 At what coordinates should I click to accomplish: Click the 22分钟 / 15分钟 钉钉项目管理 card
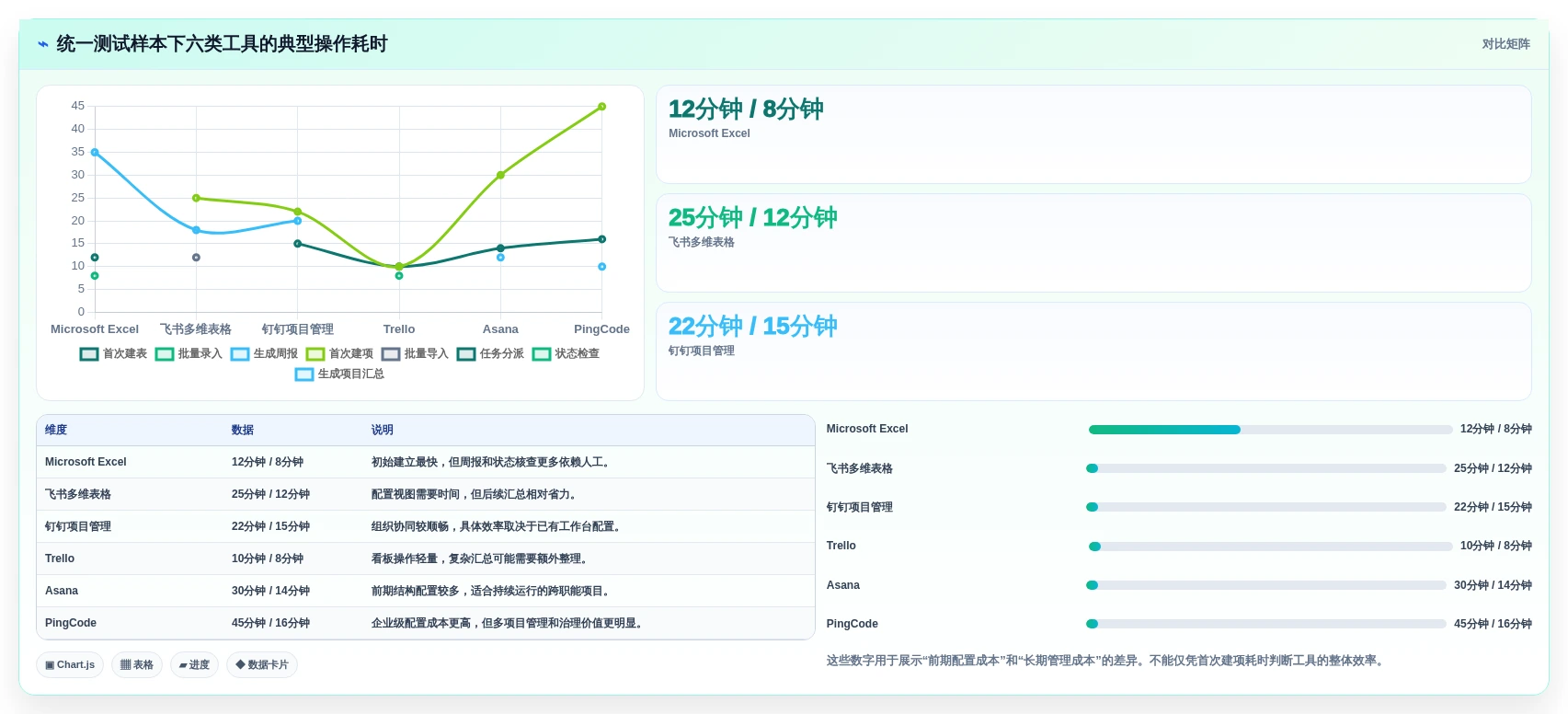point(1093,351)
